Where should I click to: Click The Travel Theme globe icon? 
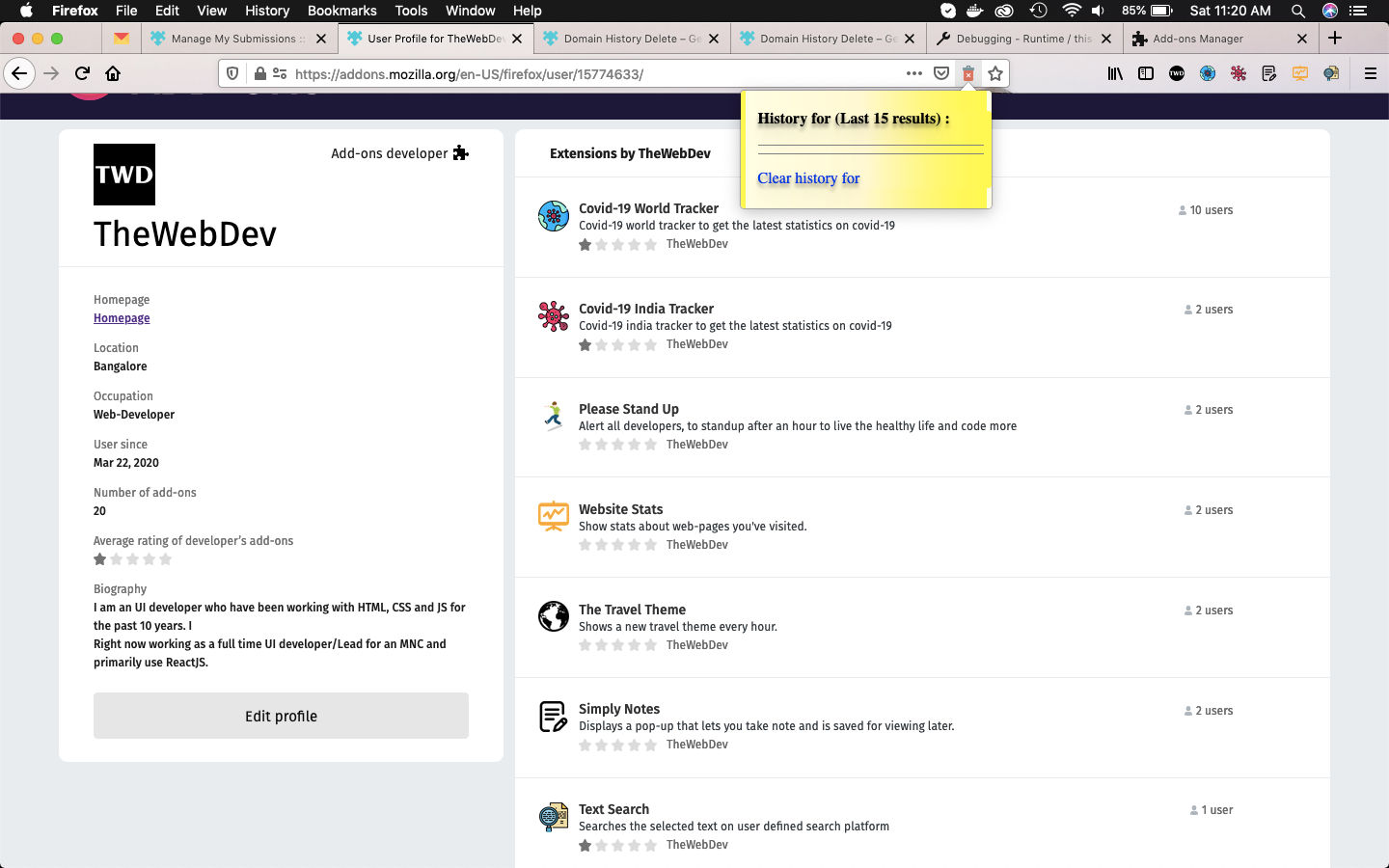coord(554,616)
